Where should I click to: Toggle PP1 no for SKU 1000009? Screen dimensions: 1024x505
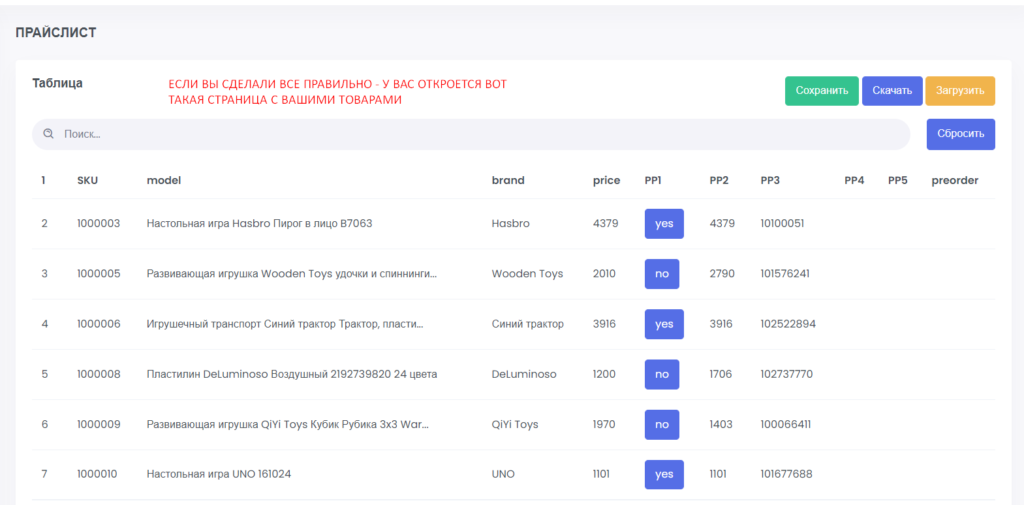coord(662,425)
